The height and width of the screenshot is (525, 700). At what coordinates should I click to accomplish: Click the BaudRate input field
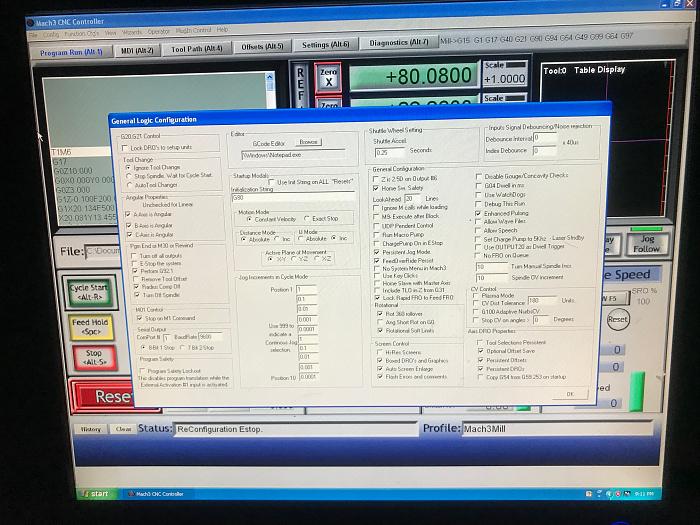[x=211, y=337]
